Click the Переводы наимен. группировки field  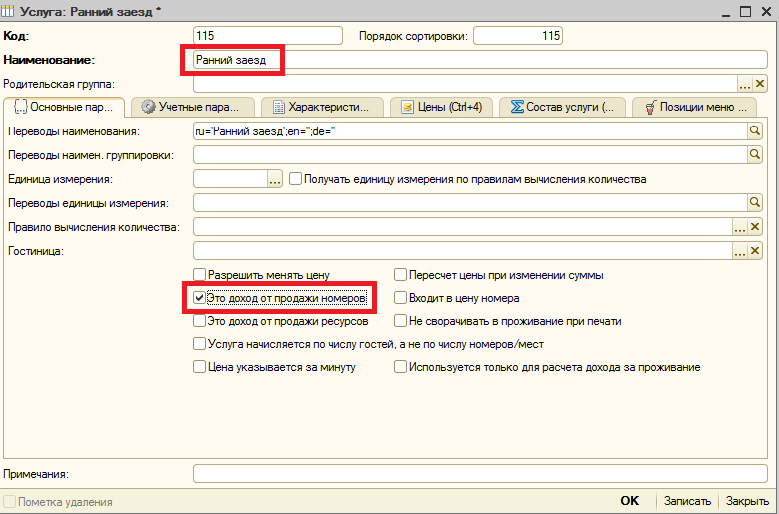point(470,154)
